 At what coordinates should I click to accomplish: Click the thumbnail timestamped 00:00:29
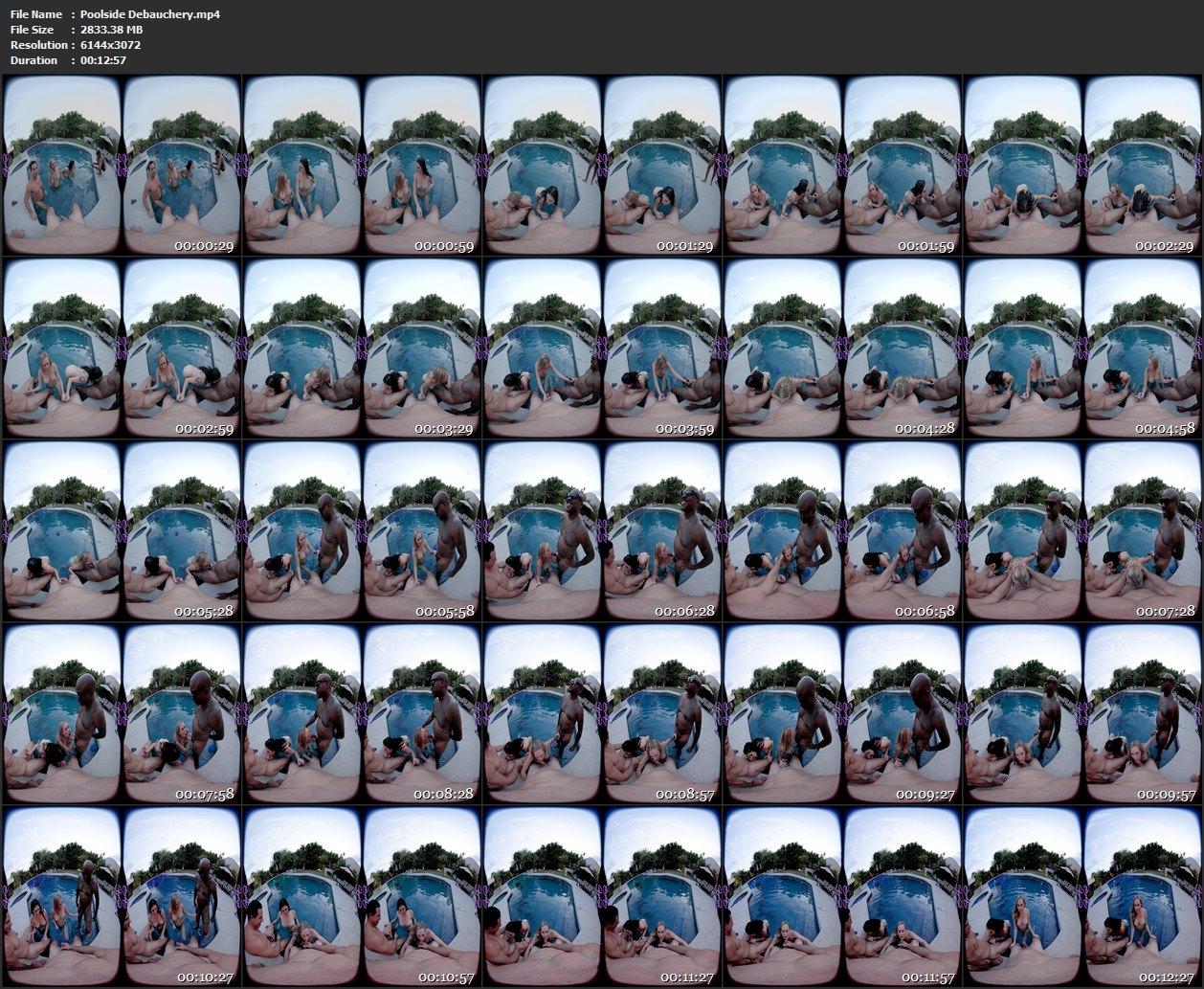(121, 165)
